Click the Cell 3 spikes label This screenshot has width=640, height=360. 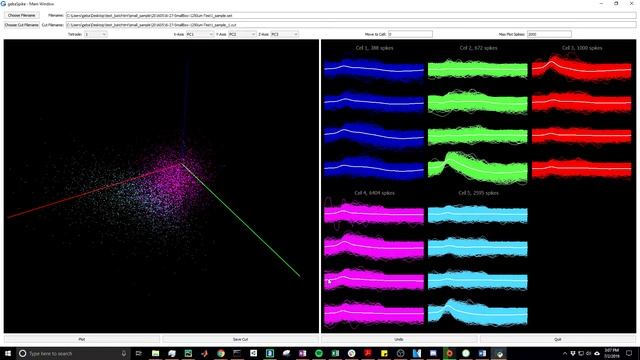coord(582,48)
